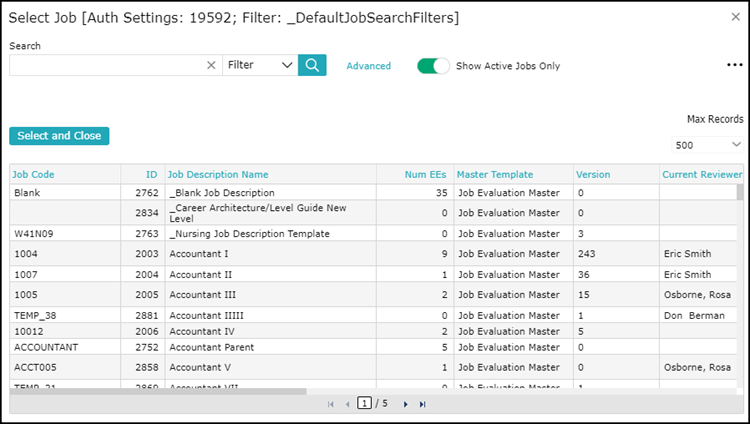Screen dimensions: 750x424
Task: Open the three-dot more options menu
Action: coord(734,65)
